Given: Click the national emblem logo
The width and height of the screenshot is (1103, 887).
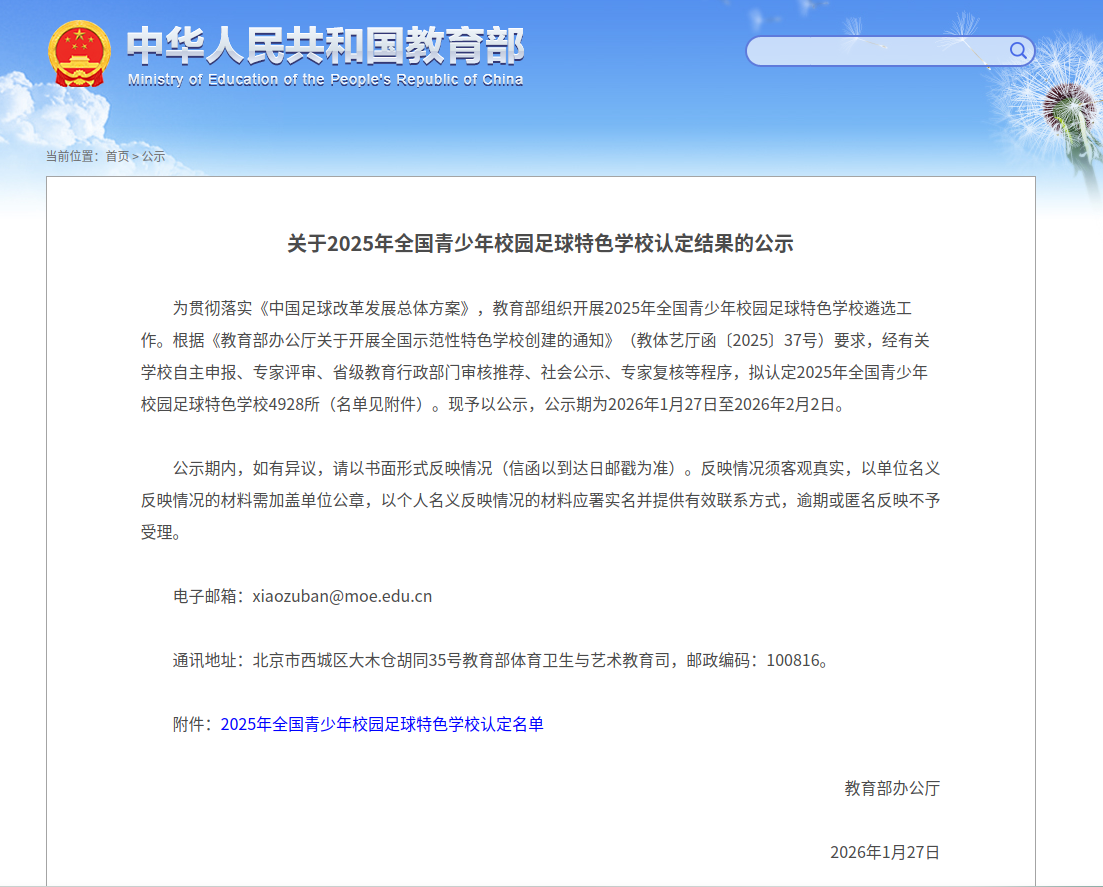Looking at the screenshot, I should pyautogui.click(x=80, y=54).
